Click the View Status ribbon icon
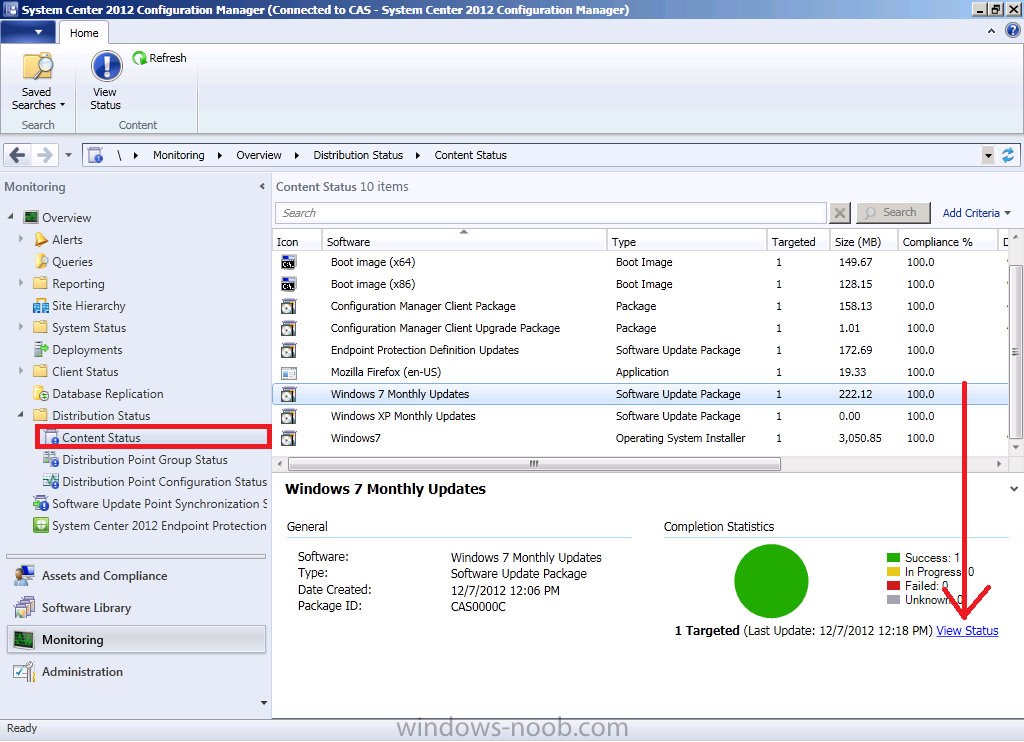 (x=106, y=82)
